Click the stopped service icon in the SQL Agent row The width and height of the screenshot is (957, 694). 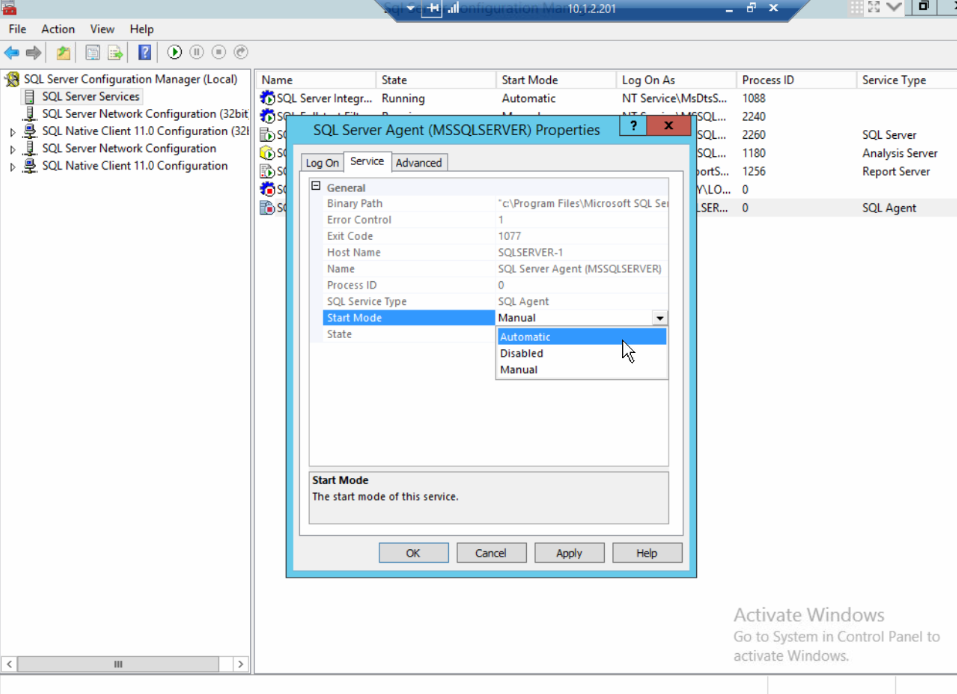267,208
